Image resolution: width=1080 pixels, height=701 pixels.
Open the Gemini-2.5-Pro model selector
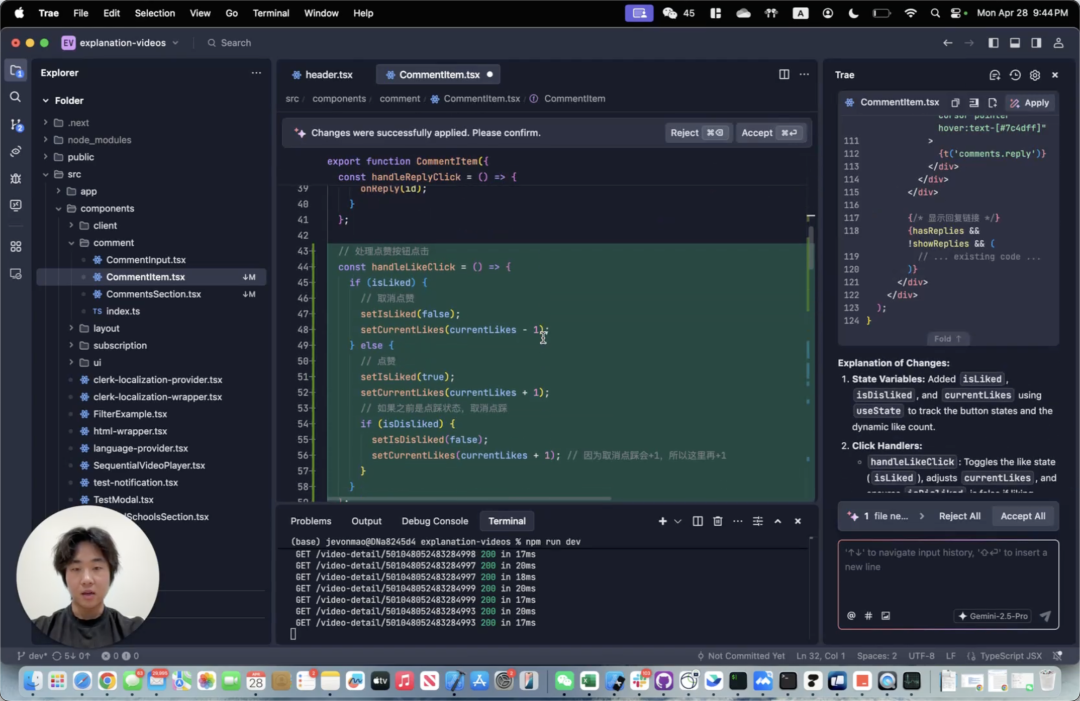click(x=991, y=616)
